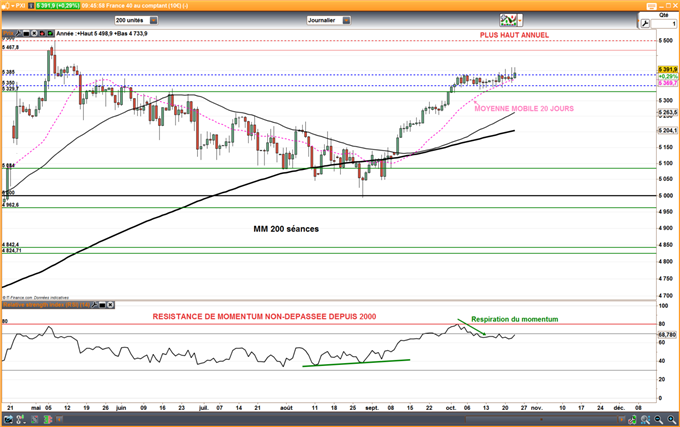The image size is (680, 427).
Task: Click the red down arrow in Prix panel
Action: [43, 33]
